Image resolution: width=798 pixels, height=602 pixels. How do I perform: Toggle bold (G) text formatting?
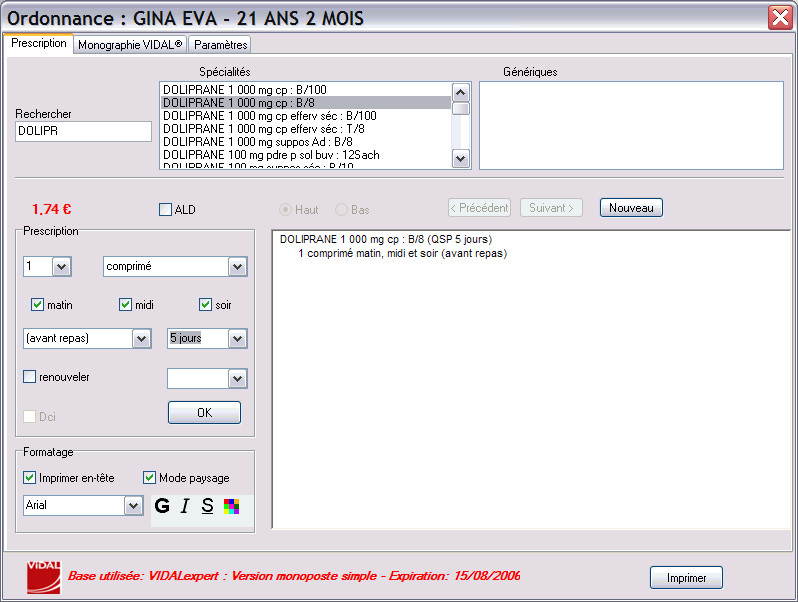pyautogui.click(x=162, y=505)
